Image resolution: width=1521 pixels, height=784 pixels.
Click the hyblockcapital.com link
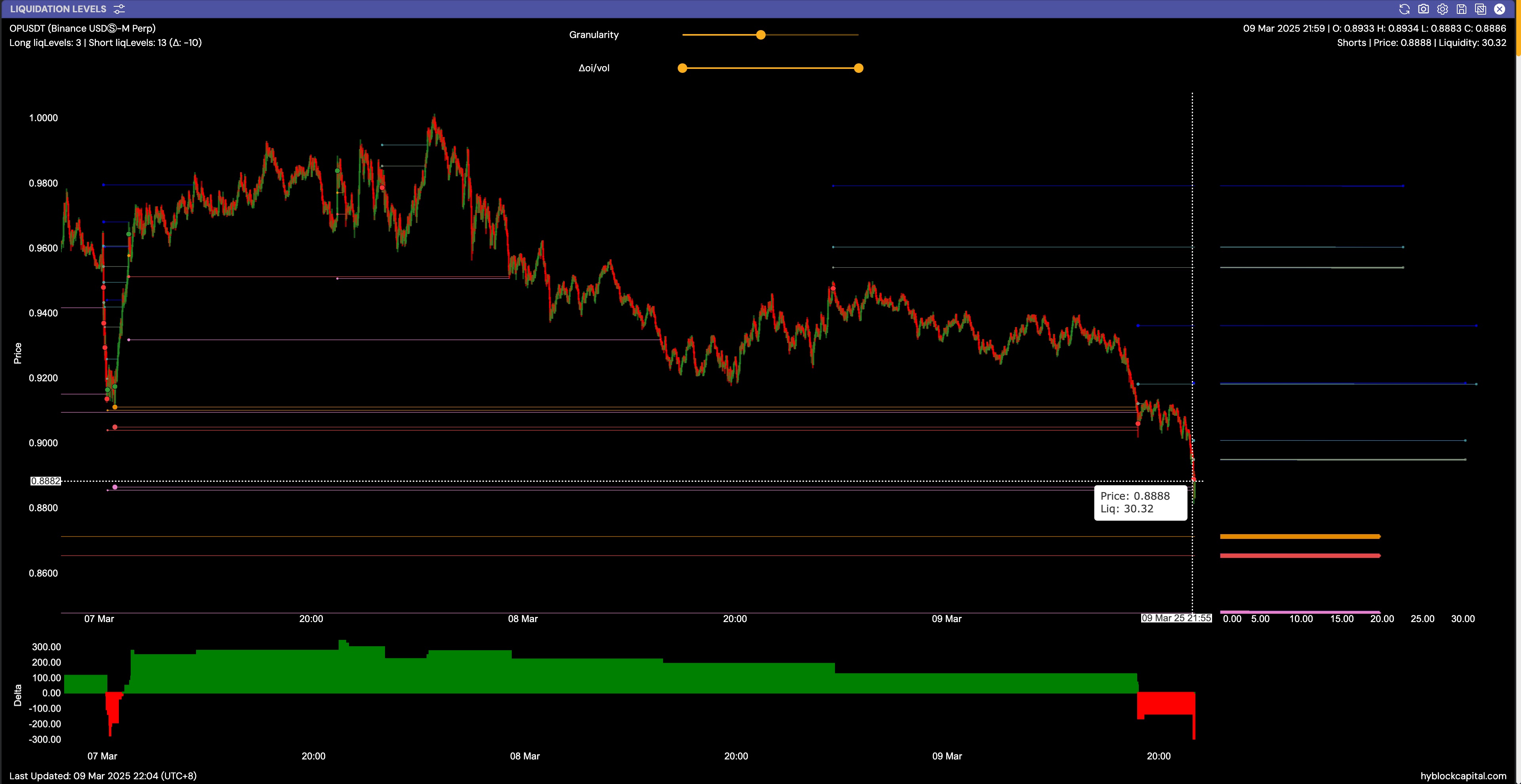(x=1463, y=776)
